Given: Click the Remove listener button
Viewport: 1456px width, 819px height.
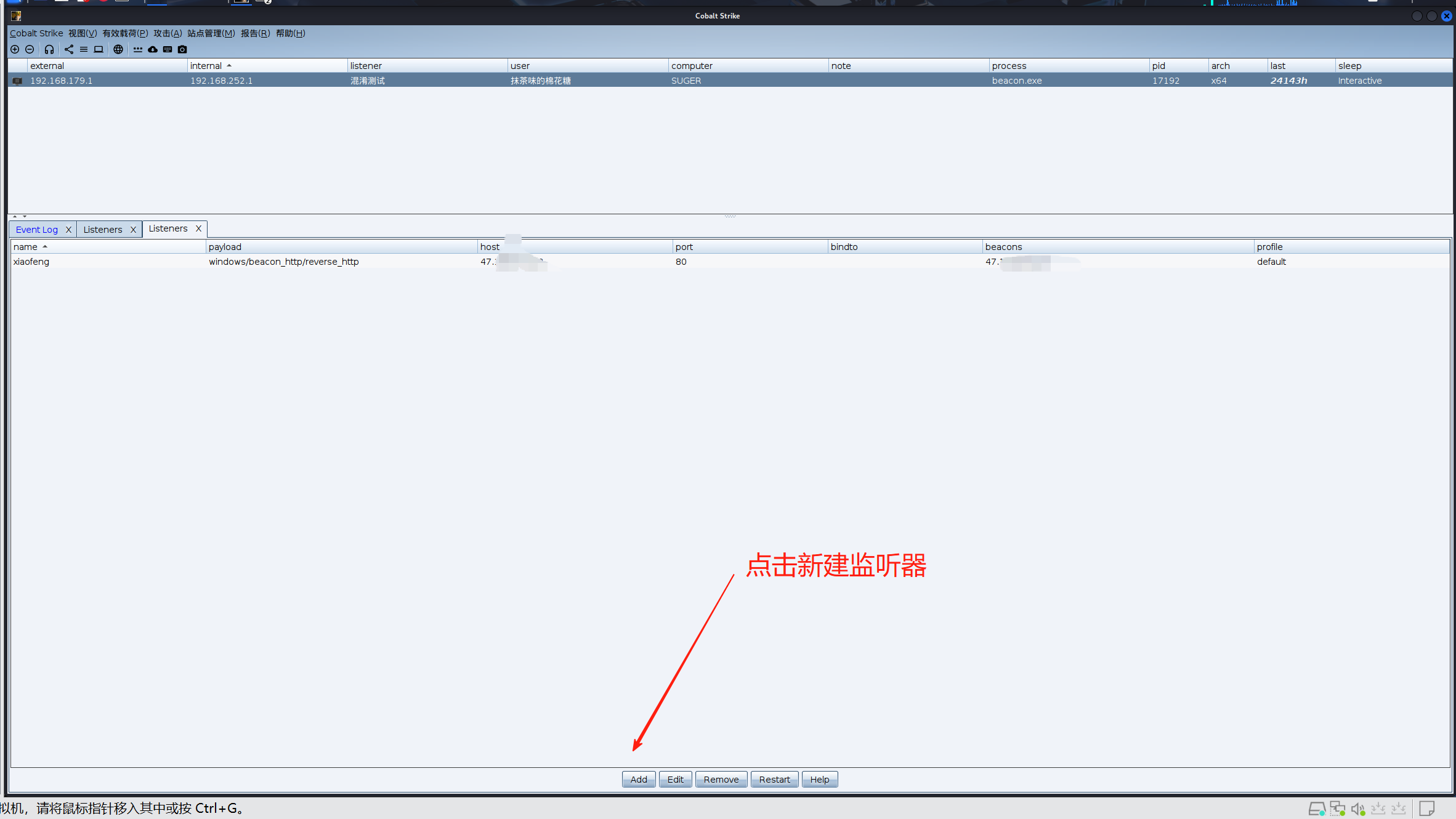Looking at the screenshot, I should pyautogui.click(x=721, y=780).
